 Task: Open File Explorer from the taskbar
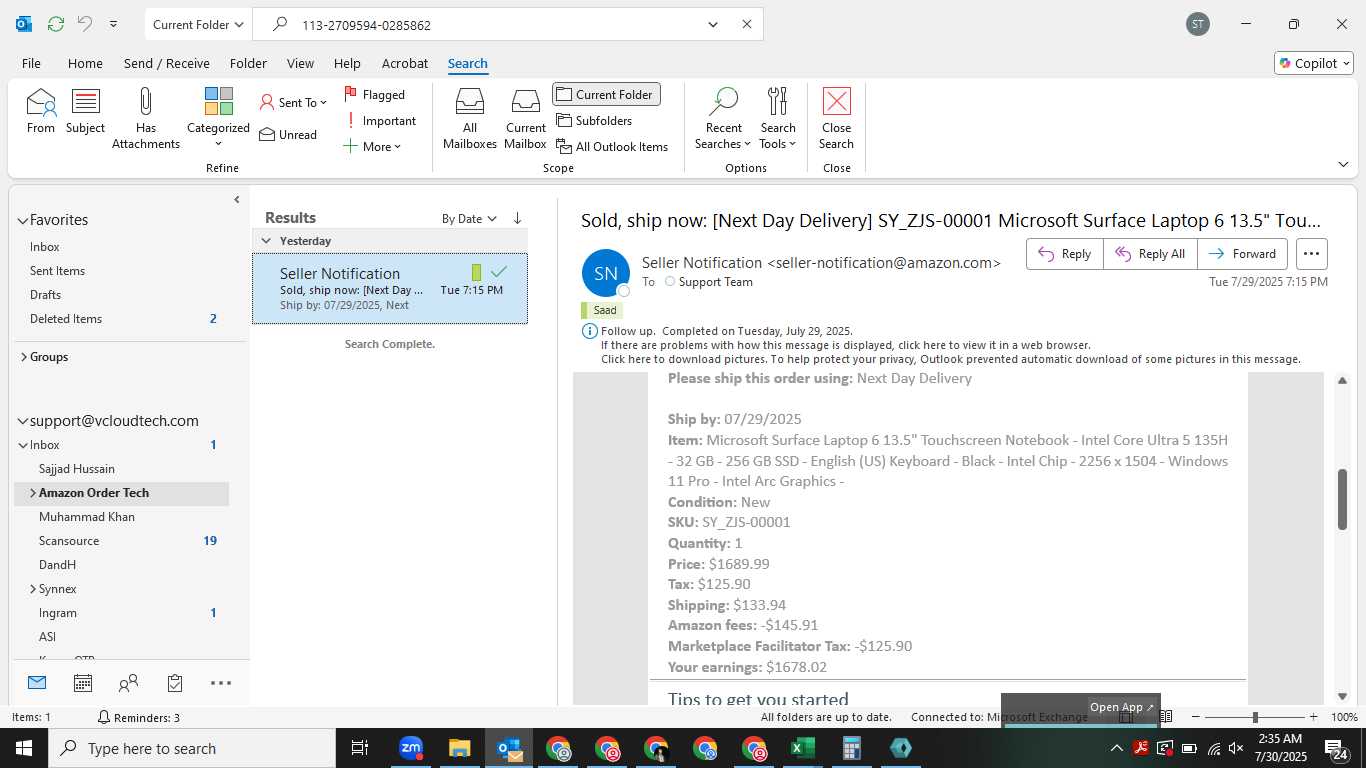459,748
